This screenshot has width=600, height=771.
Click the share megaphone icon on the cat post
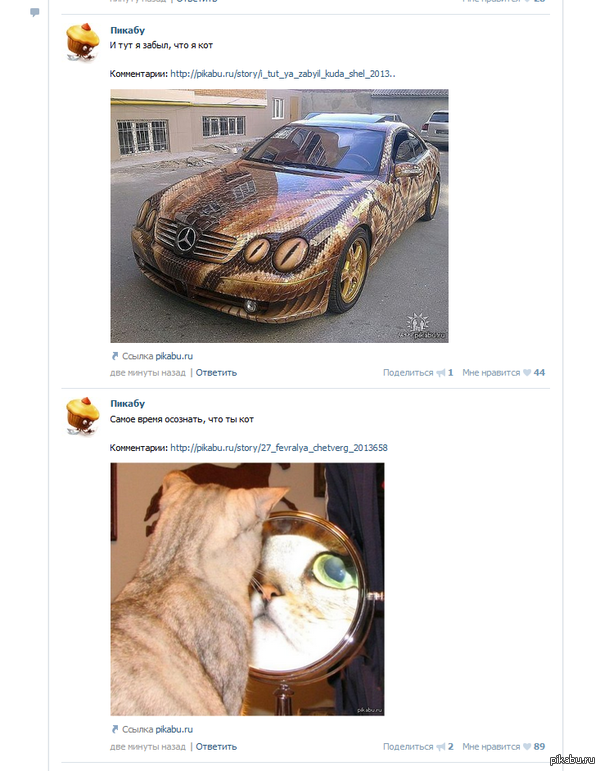click(441, 746)
